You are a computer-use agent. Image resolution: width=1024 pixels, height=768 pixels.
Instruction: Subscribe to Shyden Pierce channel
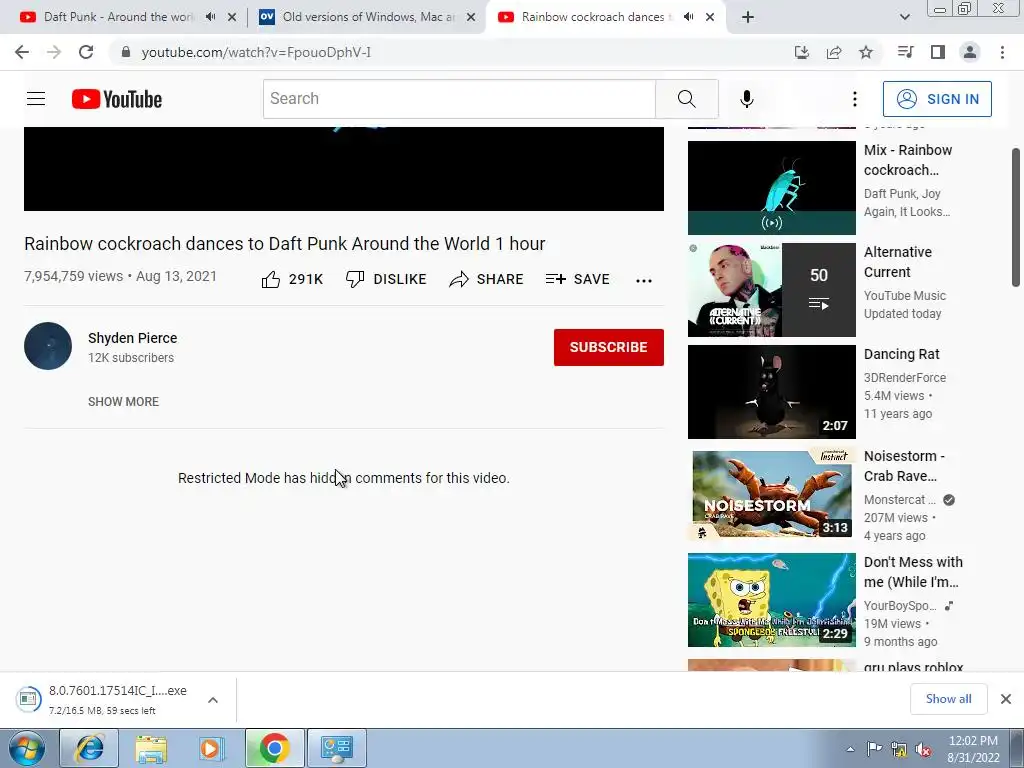click(x=609, y=347)
